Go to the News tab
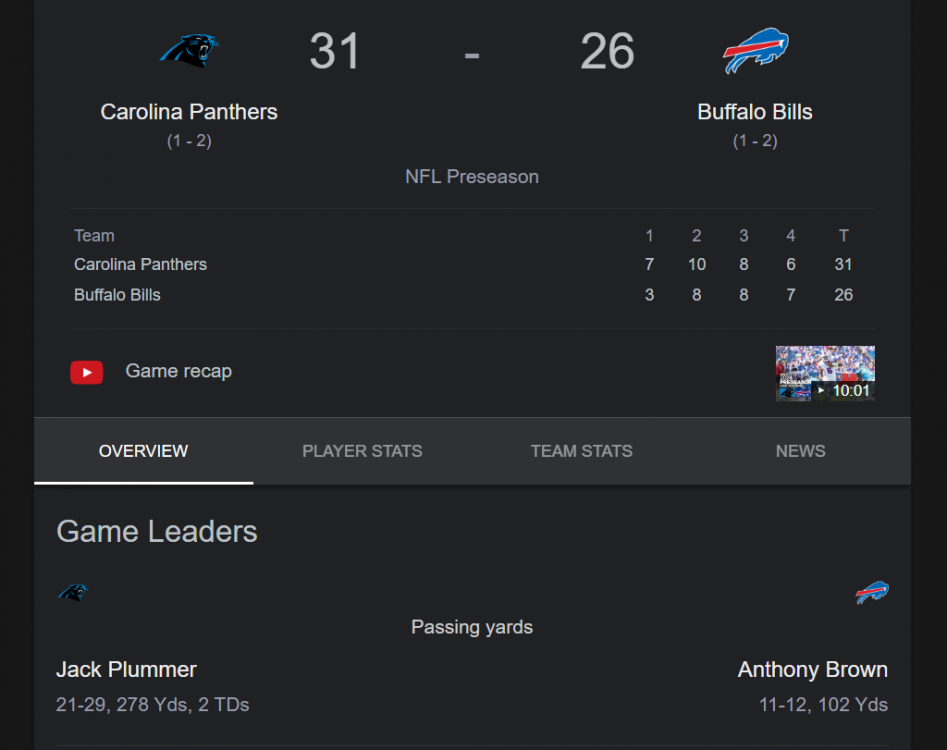This screenshot has width=947, height=750. 800,451
